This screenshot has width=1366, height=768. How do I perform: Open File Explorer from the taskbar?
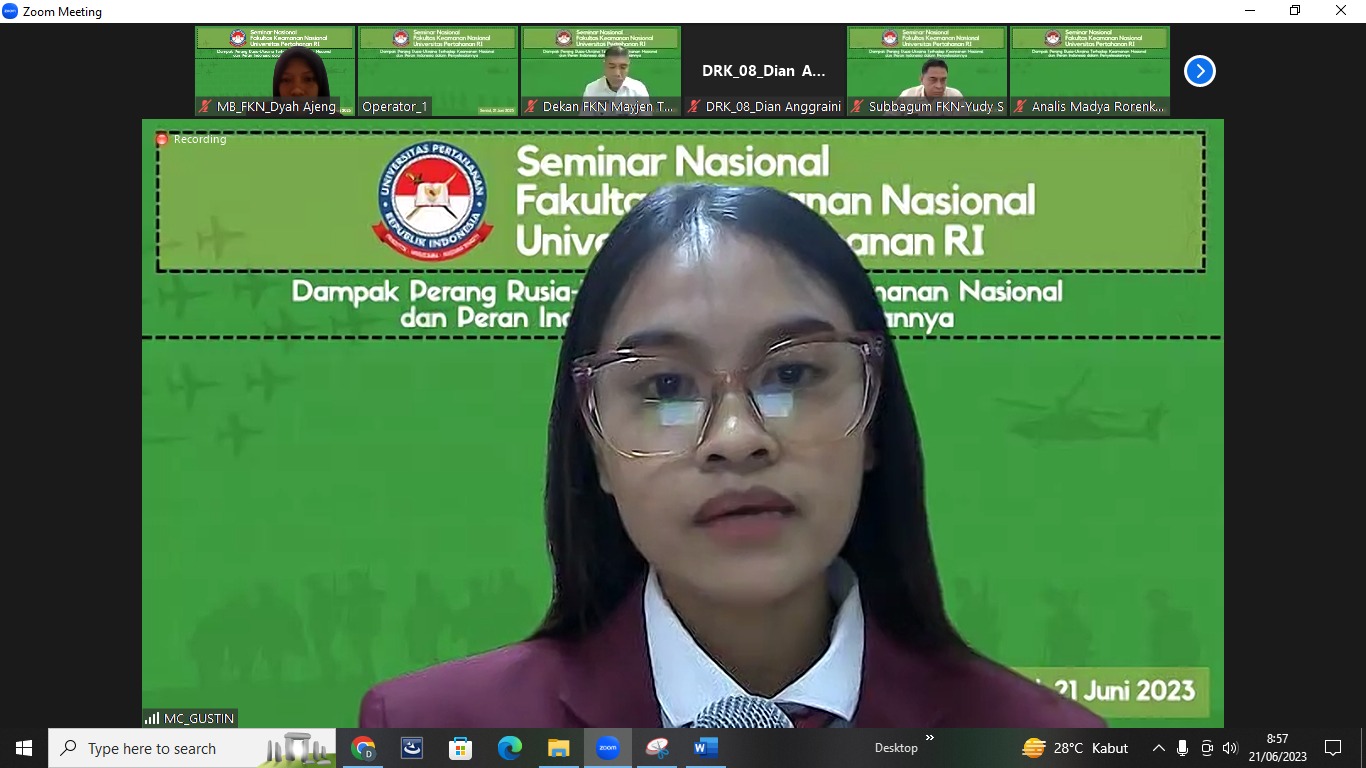(x=559, y=748)
